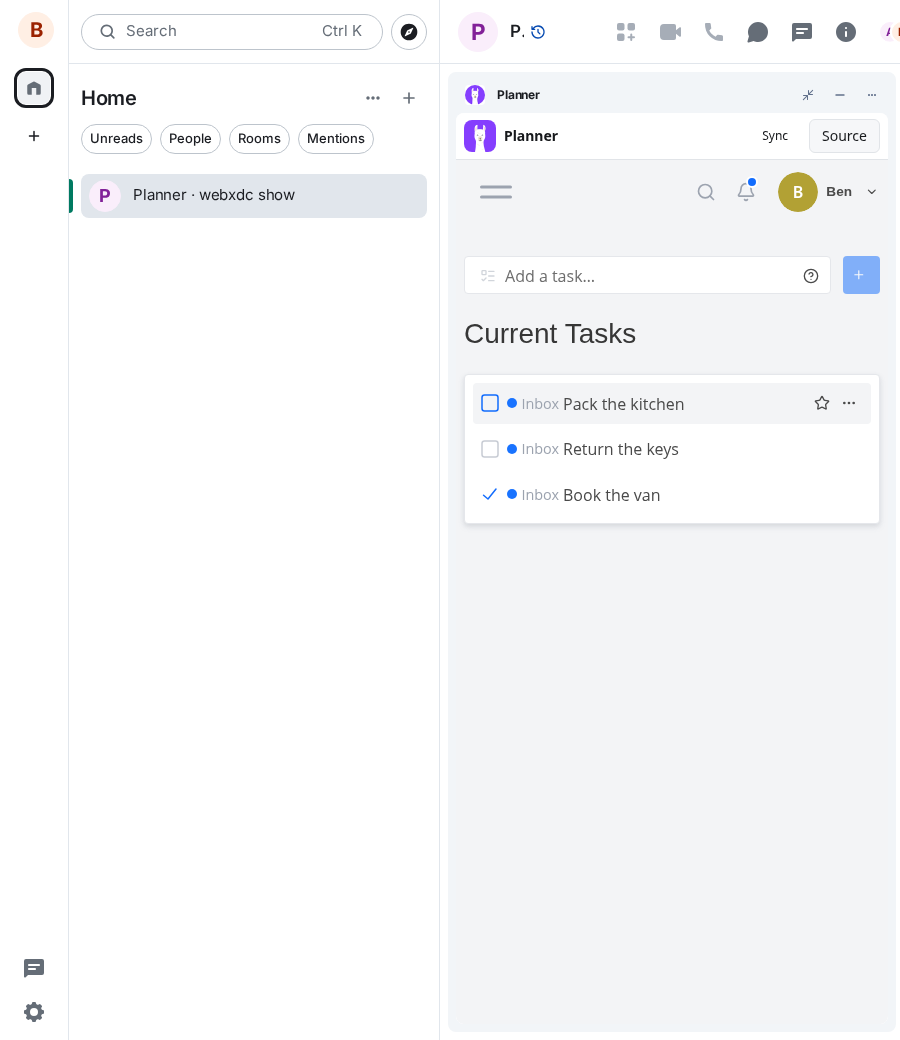Open the room info icon

click(846, 32)
